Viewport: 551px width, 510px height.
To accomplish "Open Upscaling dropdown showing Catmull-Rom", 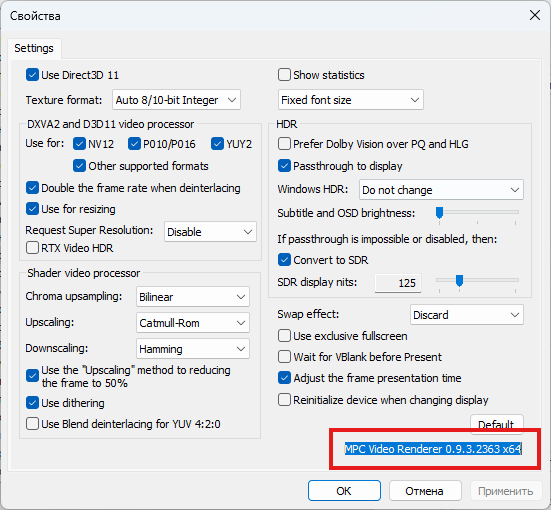I will tap(193, 323).
